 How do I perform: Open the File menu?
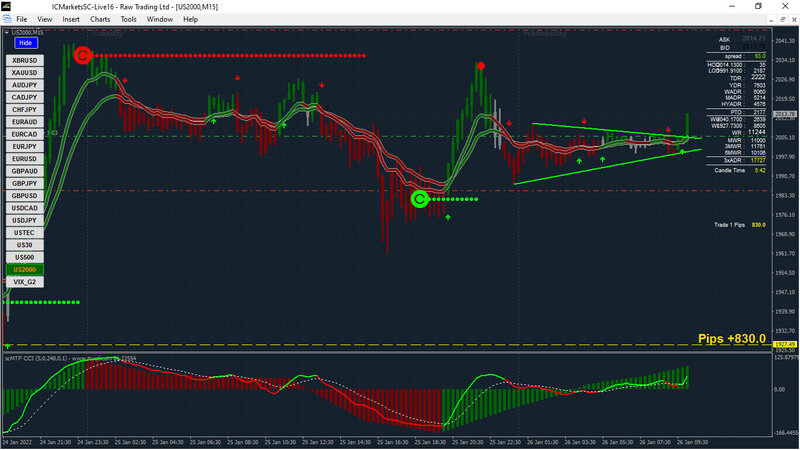[21, 19]
